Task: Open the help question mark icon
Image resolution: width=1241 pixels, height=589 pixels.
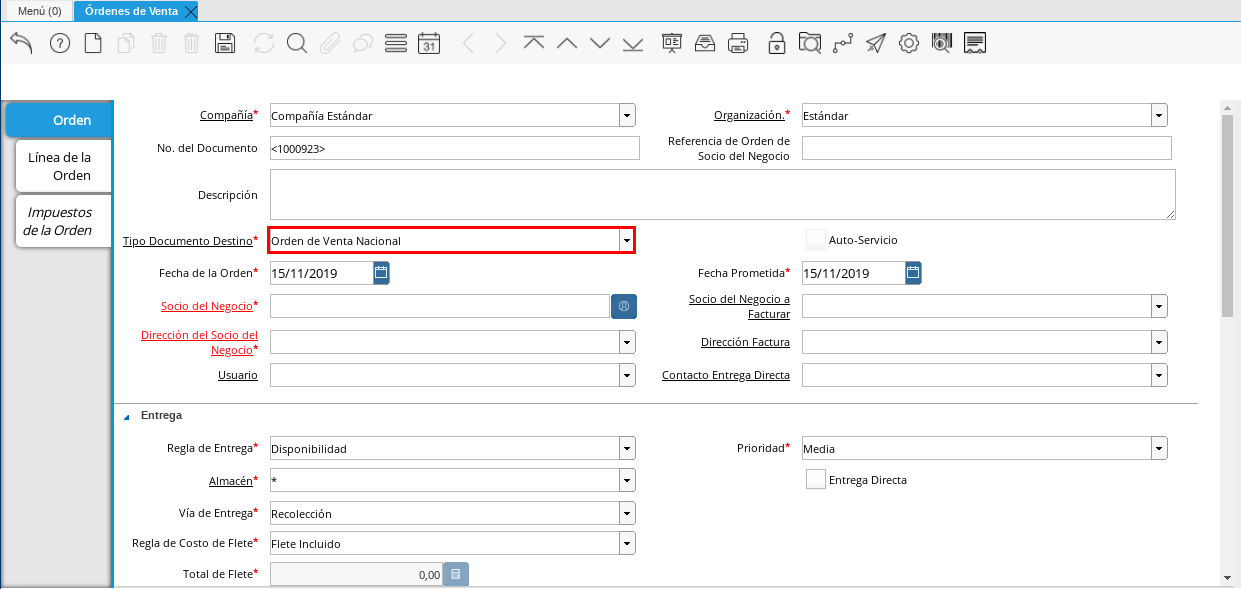Action: pyautogui.click(x=60, y=43)
